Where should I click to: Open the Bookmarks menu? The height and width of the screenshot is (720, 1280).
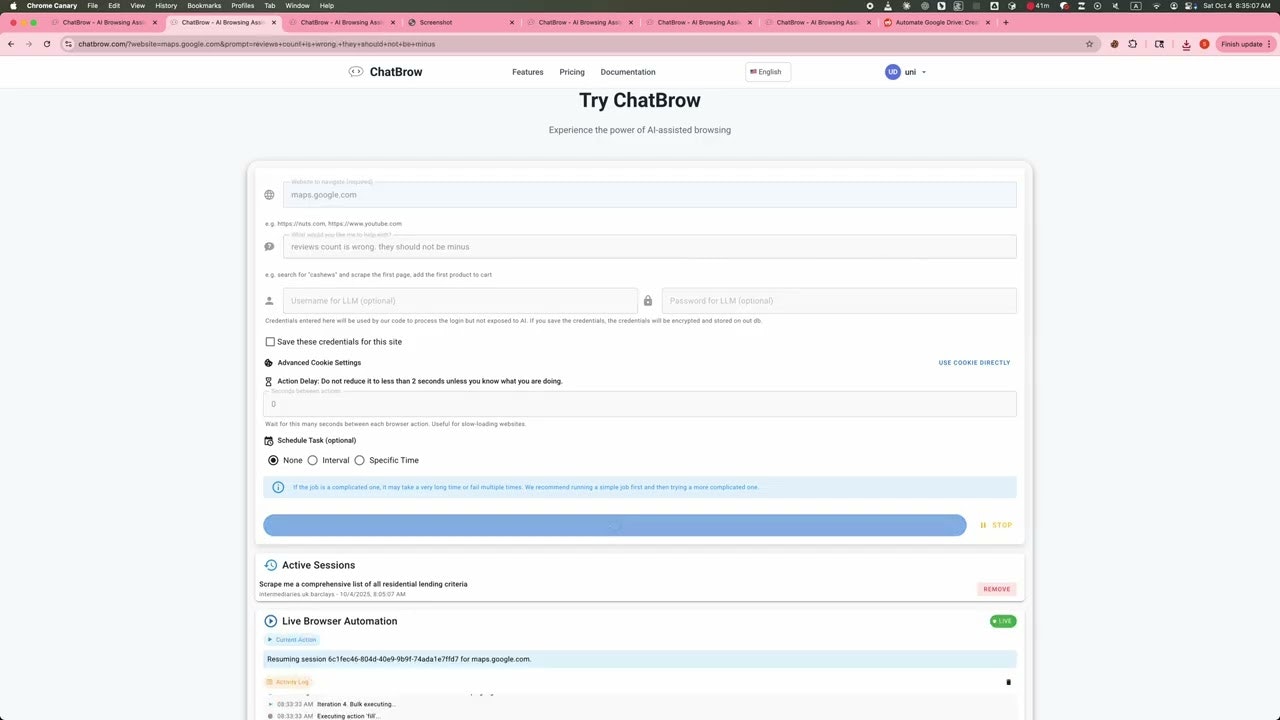[204, 6]
